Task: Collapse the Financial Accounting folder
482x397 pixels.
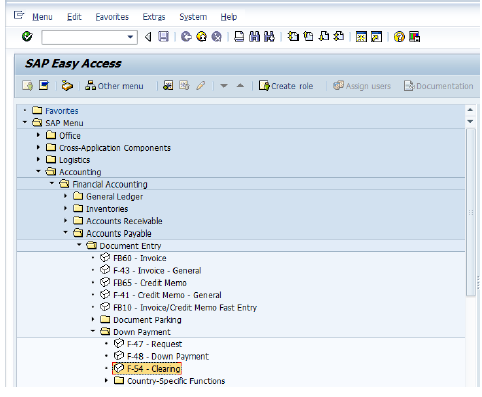Action: [x=52, y=183]
